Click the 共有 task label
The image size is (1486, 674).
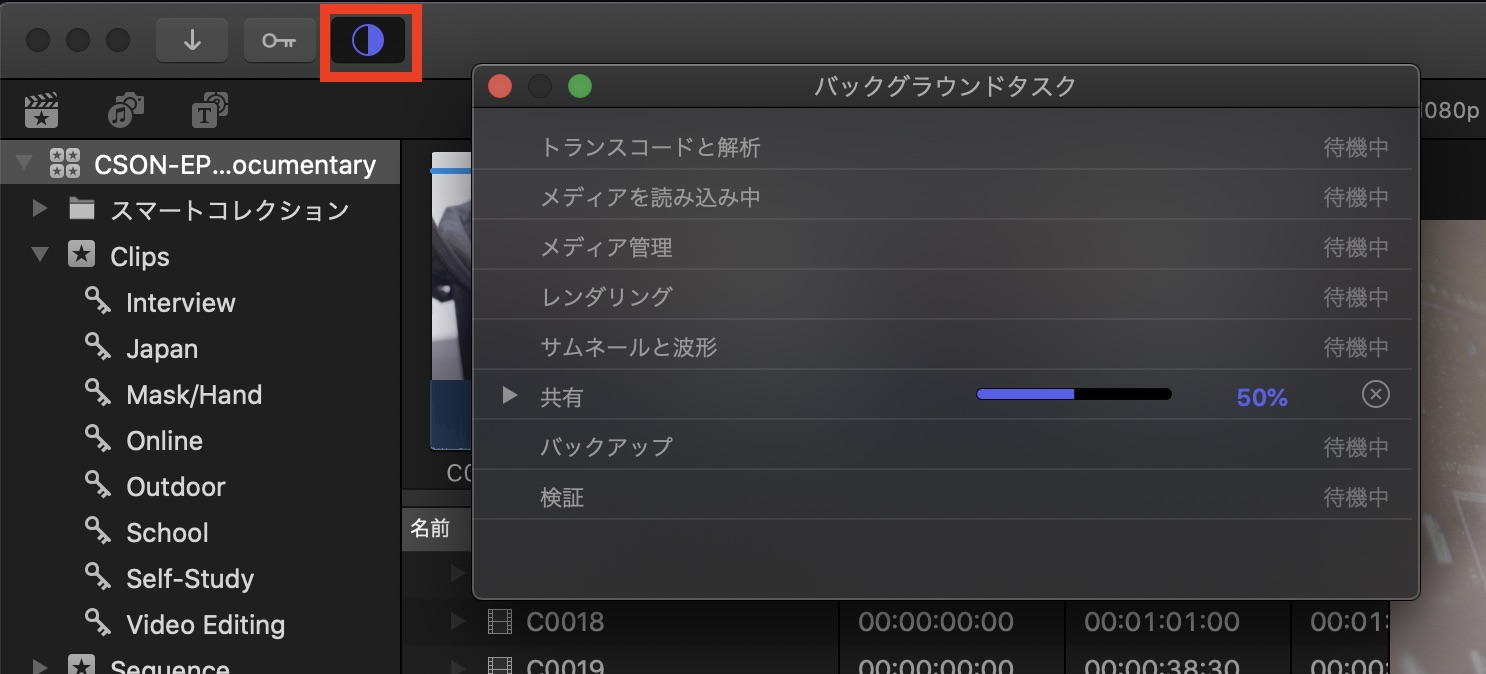click(561, 397)
